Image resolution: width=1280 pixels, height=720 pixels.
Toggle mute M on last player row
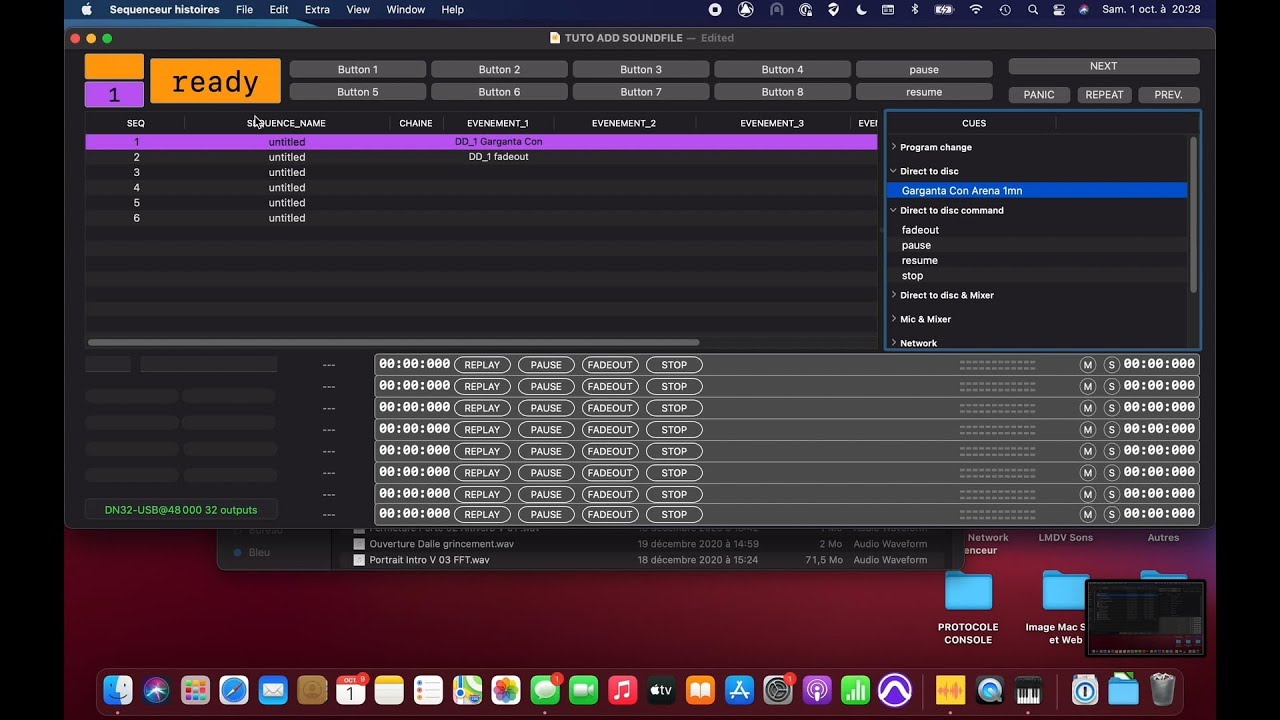point(1088,514)
